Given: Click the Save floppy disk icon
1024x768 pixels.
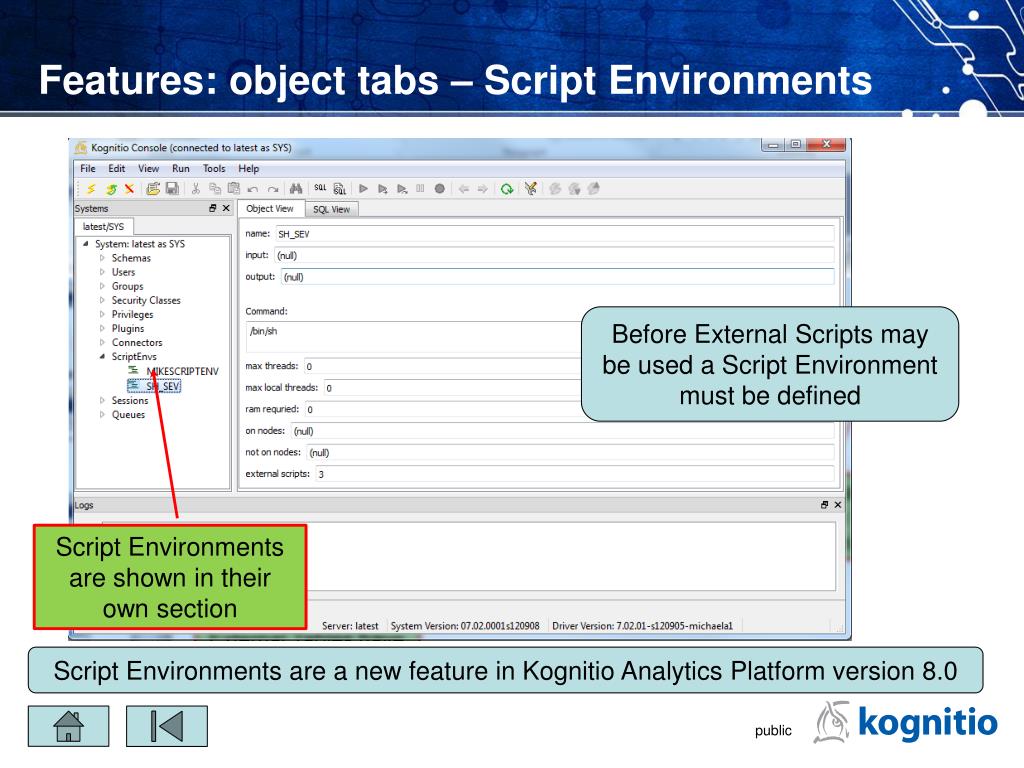Looking at the screenshot, I should 172,189.
